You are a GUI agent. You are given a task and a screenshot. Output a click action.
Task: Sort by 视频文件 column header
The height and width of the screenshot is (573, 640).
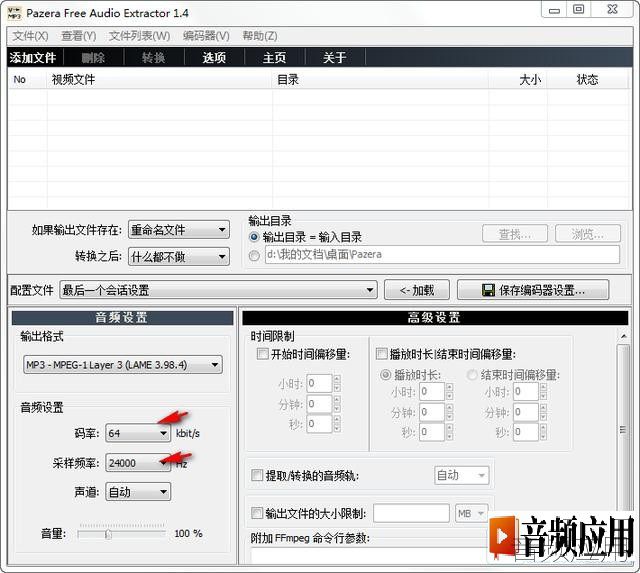160,80
